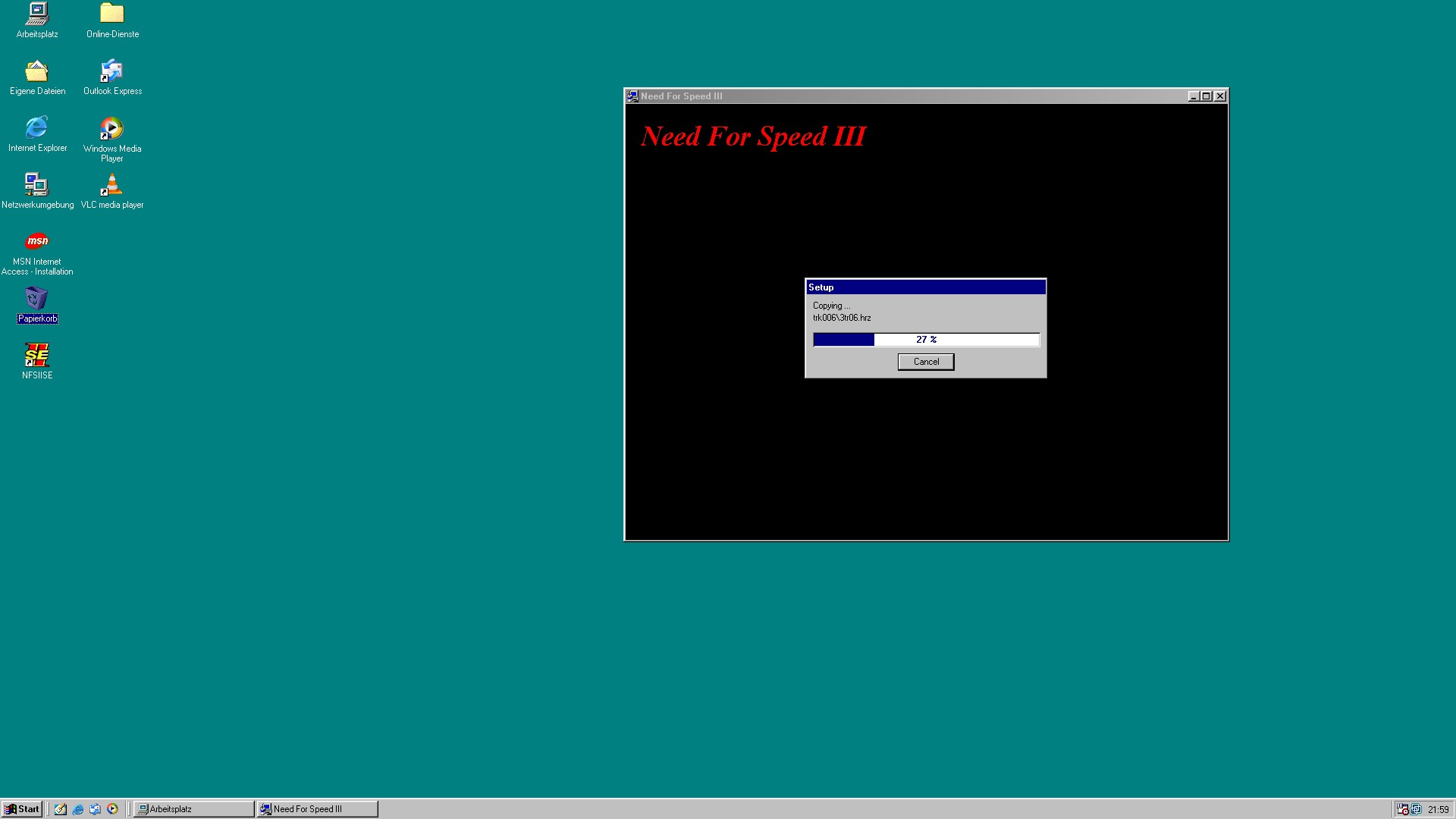1456x819 pixels.
Task: Select Windows Media Player desktop shortcut
Action: tap(111, 128)
